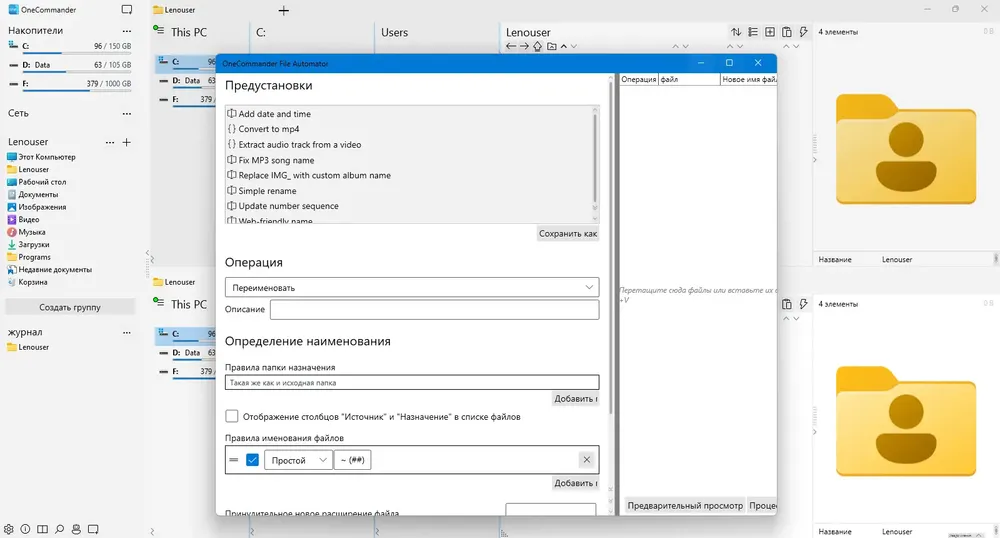Click the Правила папки назначения input field
The image size is (1000, 538).
click(412, 382)
